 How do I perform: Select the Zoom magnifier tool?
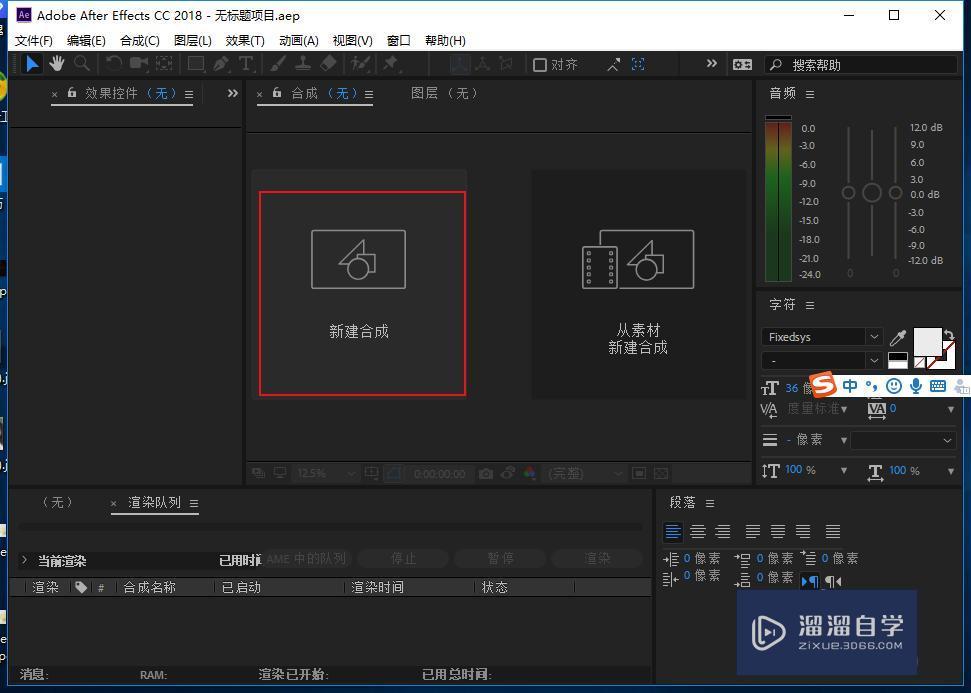click(82, 63)
